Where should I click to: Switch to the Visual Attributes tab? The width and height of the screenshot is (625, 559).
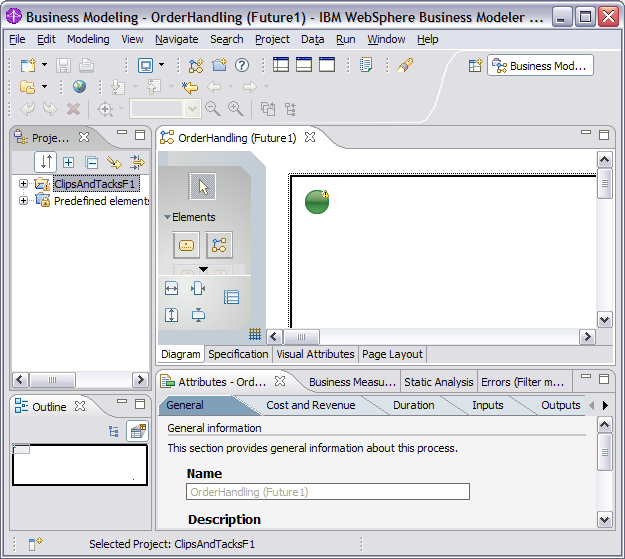click(315, 354)
